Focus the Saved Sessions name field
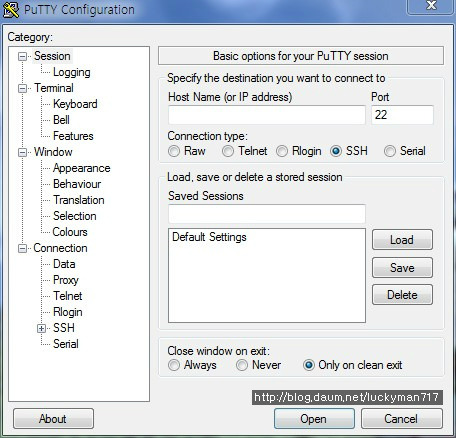This screenshot has width=456, height=438. pos(267,214)
